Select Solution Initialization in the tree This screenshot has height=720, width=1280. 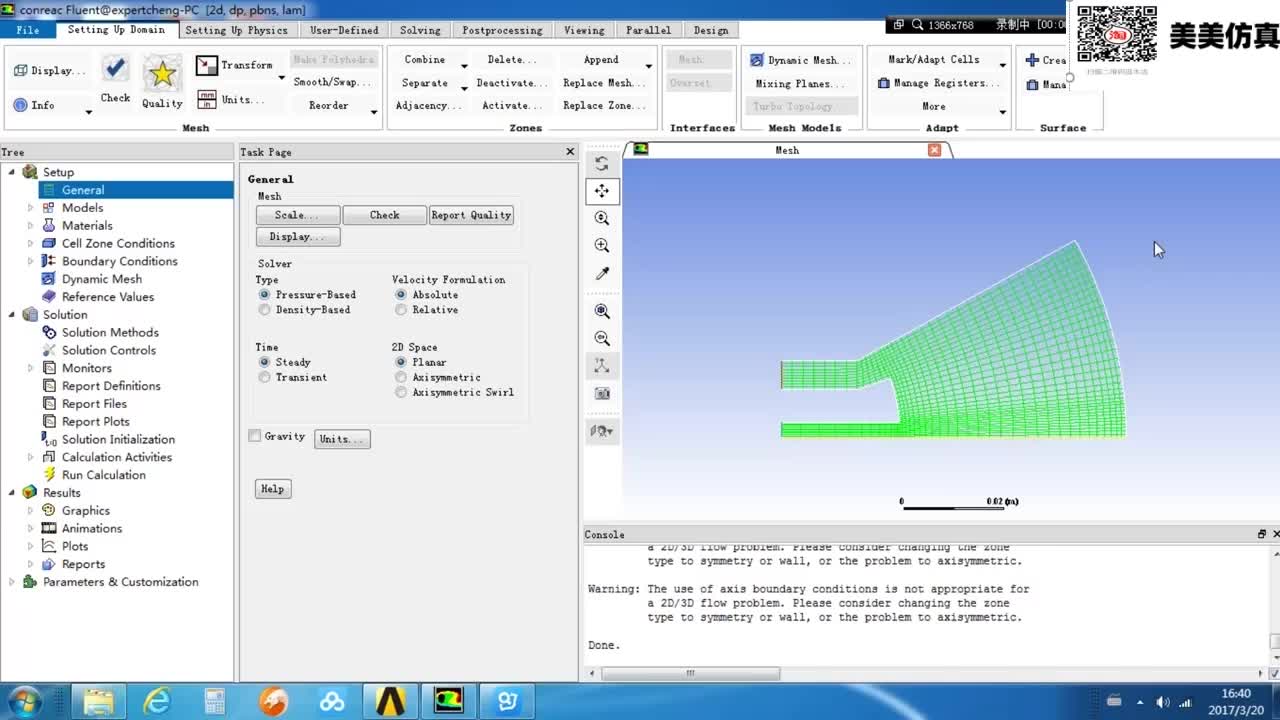click(118, 440)
